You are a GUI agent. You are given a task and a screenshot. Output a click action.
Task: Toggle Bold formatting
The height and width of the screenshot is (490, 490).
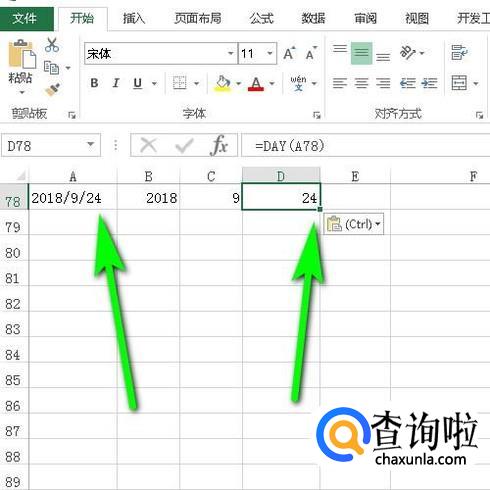94,83
